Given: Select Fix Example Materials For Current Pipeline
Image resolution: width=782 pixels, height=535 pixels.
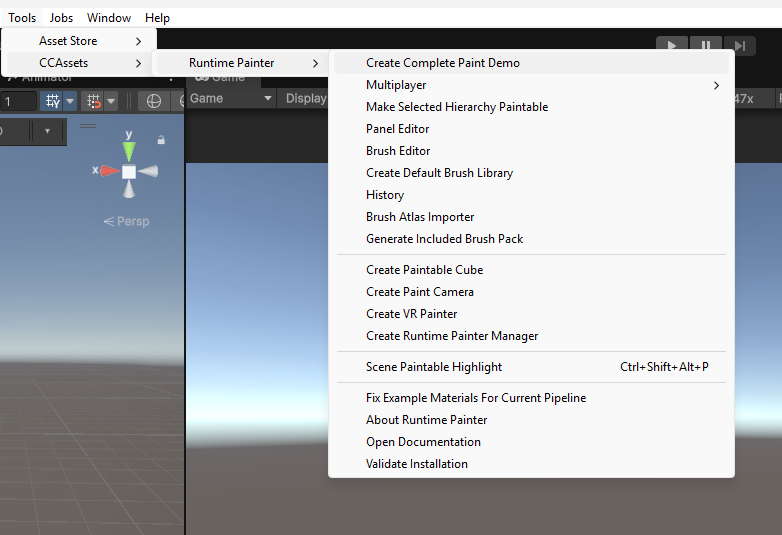Looking at the screenshot, I should 531,398.
